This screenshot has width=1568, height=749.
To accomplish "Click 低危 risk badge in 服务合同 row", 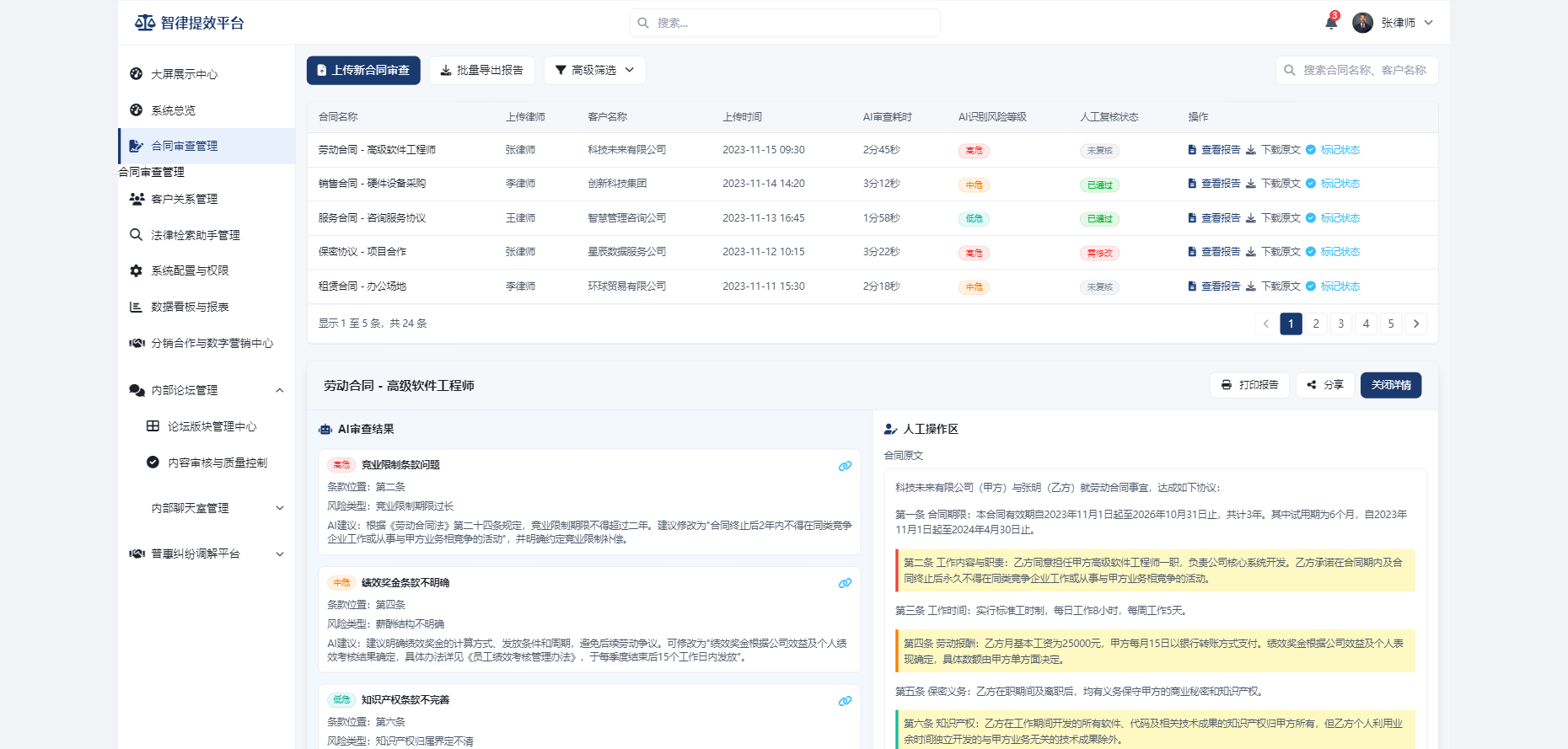I will point(974,219).
